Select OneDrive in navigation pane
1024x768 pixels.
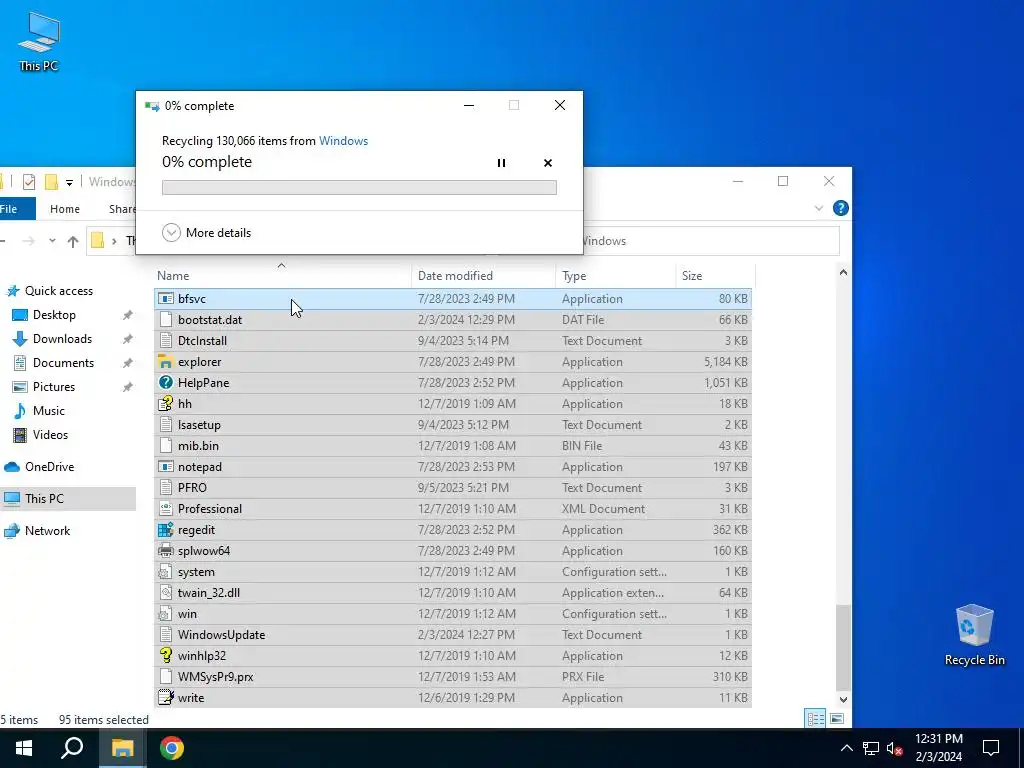click(x=49, y=467)
